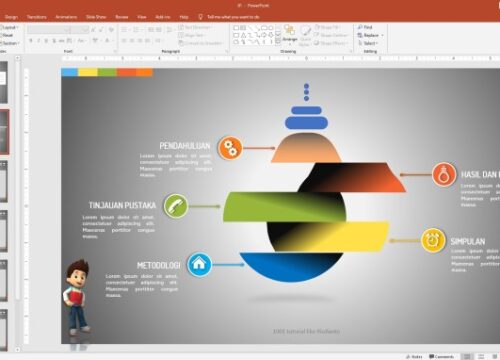Select the SIMPULAN heading text
The width and height of the screenshot is (500, 360).
(x=468, y=241)
